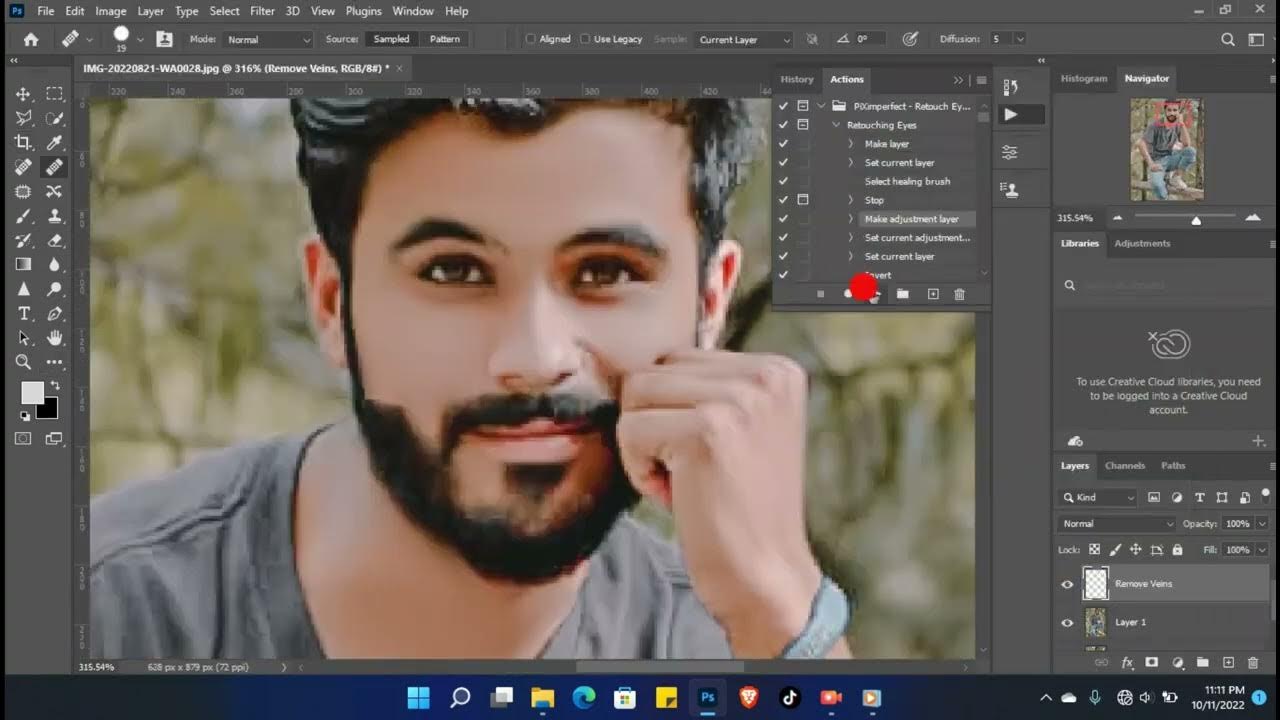Select the Crop tool

click(23, 143)
